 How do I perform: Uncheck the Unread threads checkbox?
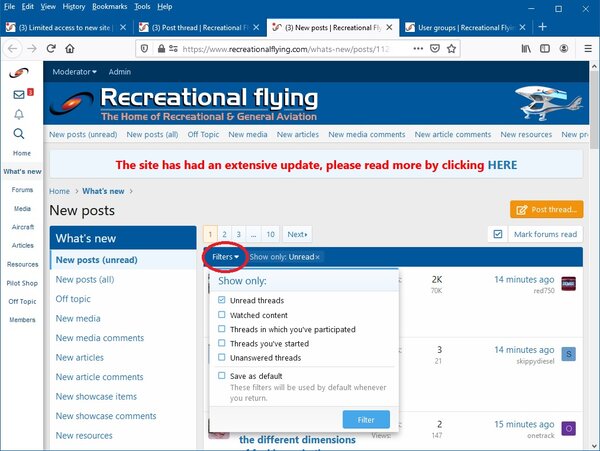pos(222,300)
